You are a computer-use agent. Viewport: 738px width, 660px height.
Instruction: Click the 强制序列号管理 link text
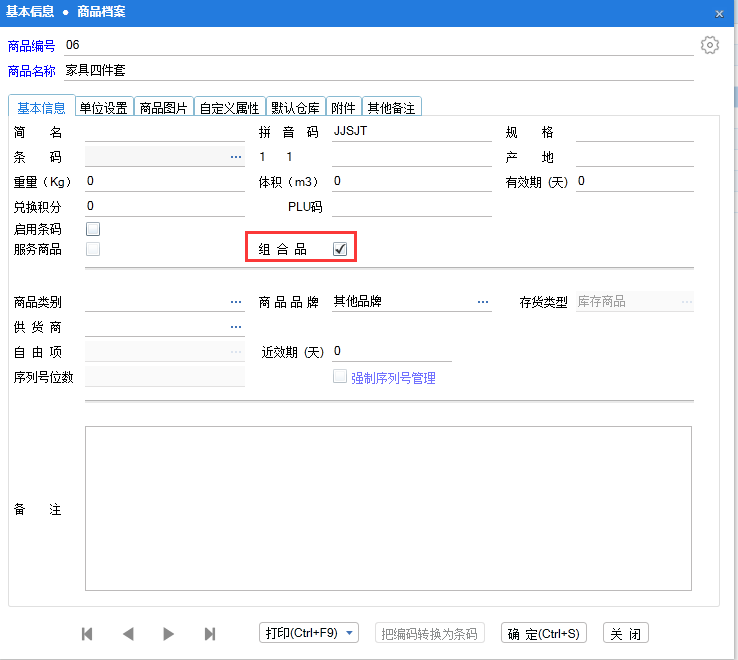pos(393,378)
